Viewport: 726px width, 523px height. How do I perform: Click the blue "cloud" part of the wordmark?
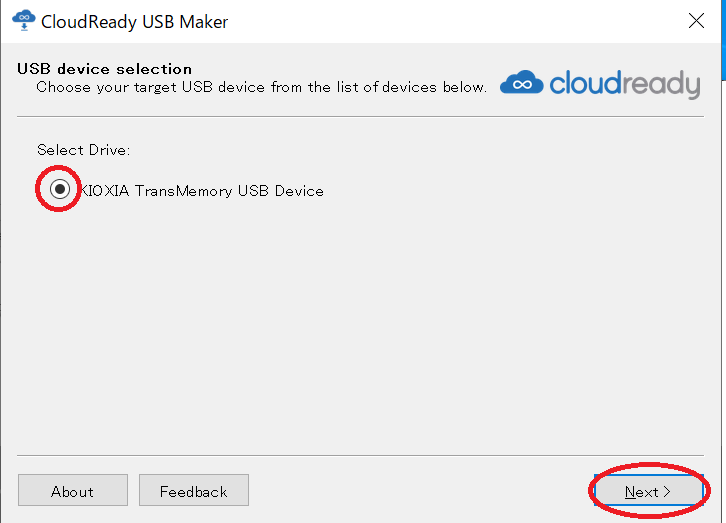pyautogui.click(x=585, y=83)
